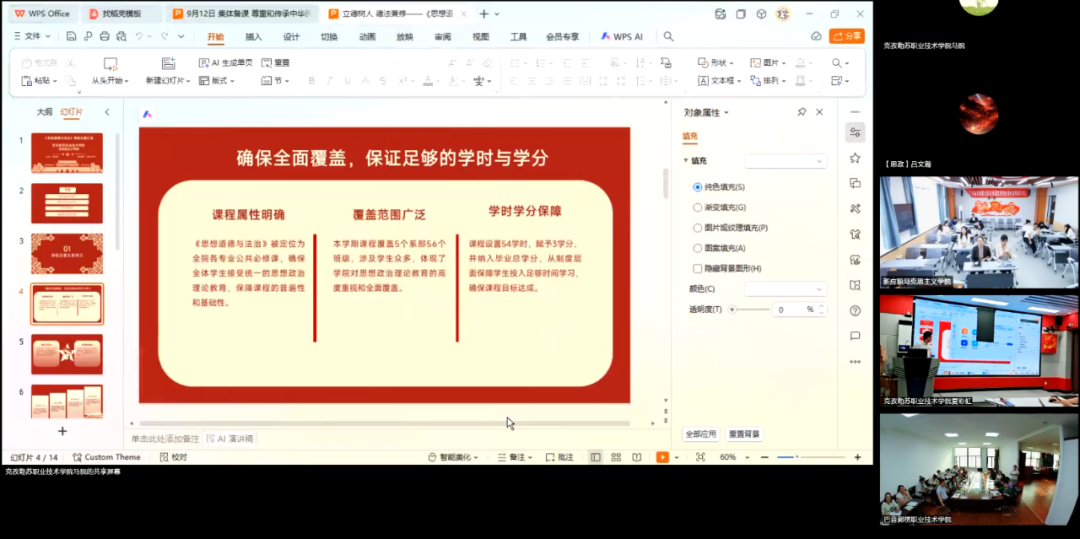Click the add slide plus icon below thumbnails
The width and height of the screenshot is (1080, 539).
point(62,431)
